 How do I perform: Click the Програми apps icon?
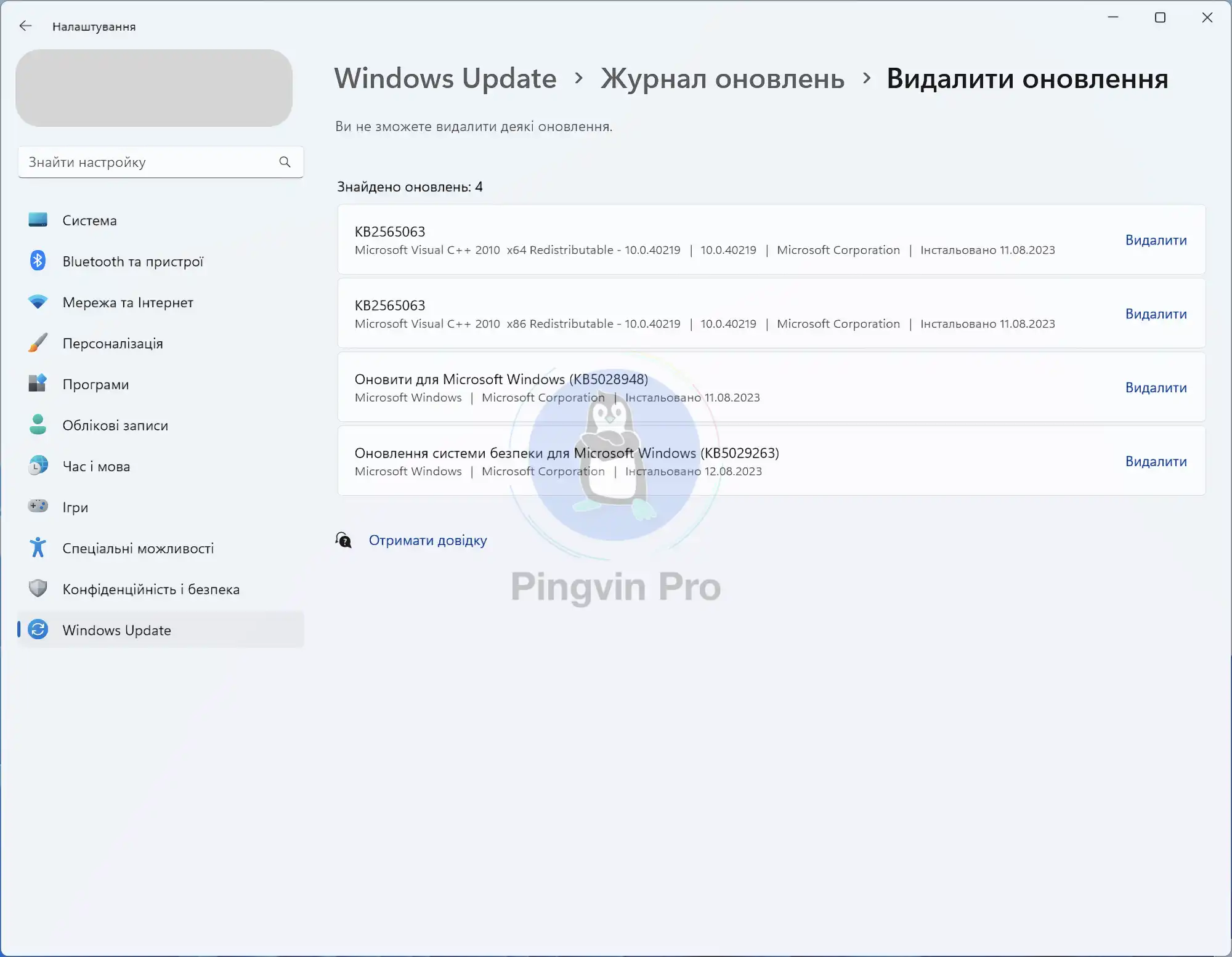coord(38,384)
